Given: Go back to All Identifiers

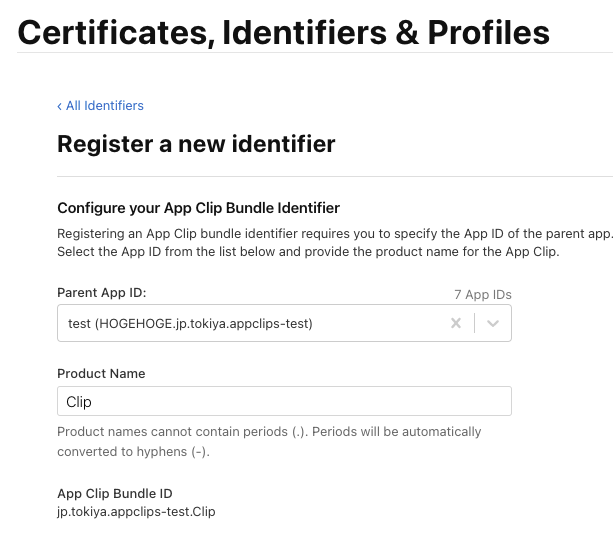Looking at the screenshot, I should [x=104, y=106].
